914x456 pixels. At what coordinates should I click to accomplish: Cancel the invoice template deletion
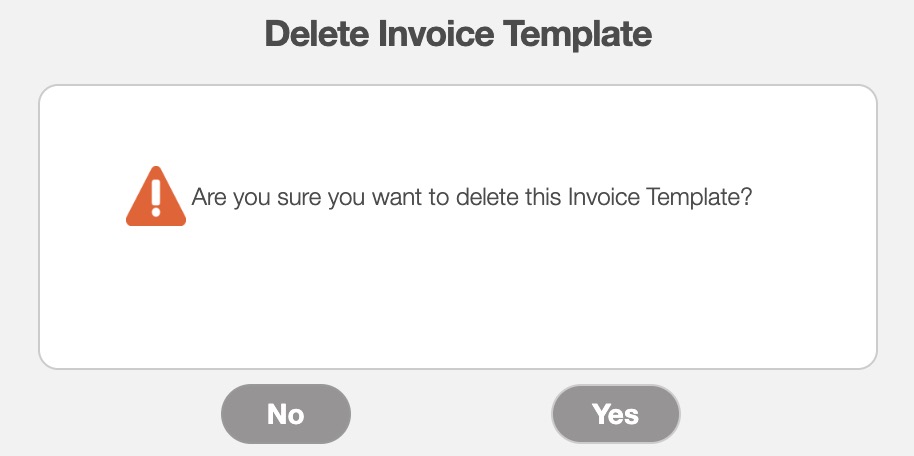pyautogui.click(x=286, y=413)
